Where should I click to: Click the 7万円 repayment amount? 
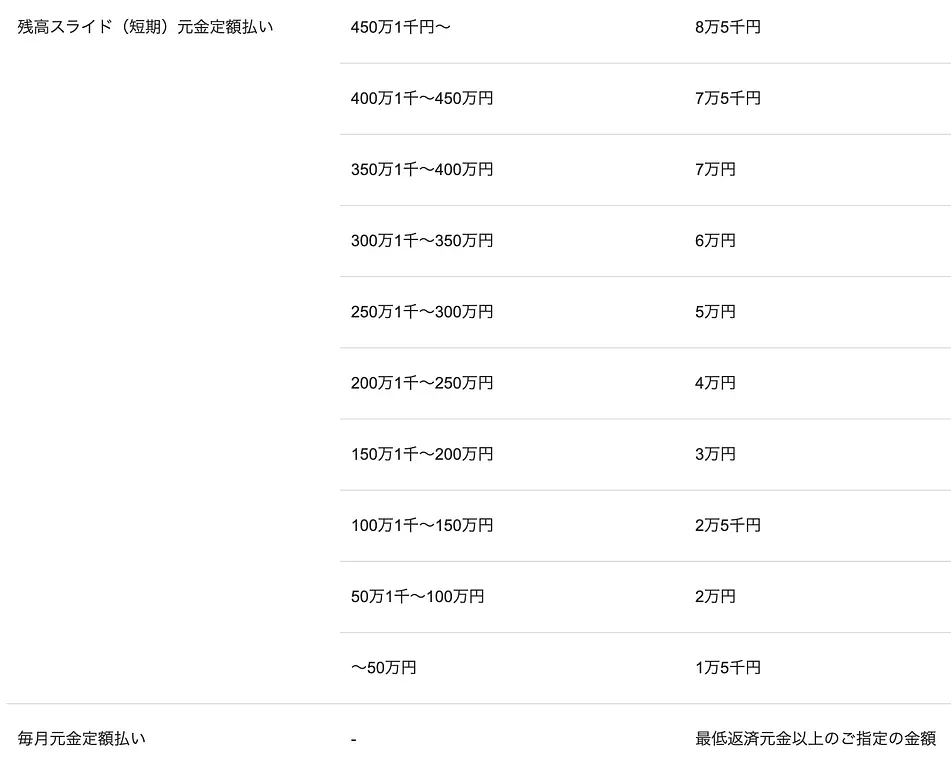click(715, 169)
